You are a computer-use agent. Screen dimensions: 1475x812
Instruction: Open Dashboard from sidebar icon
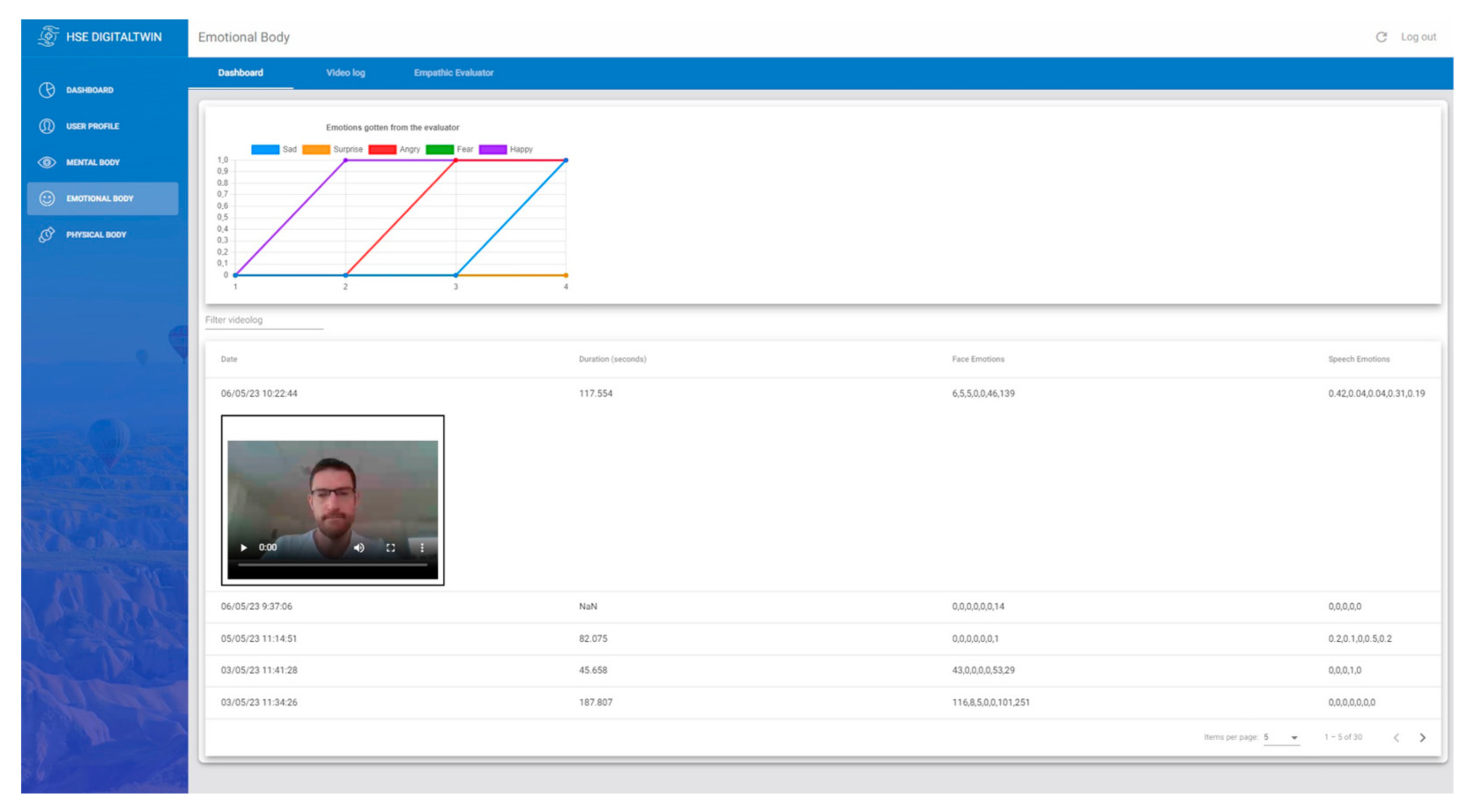[x=47, y=90]
